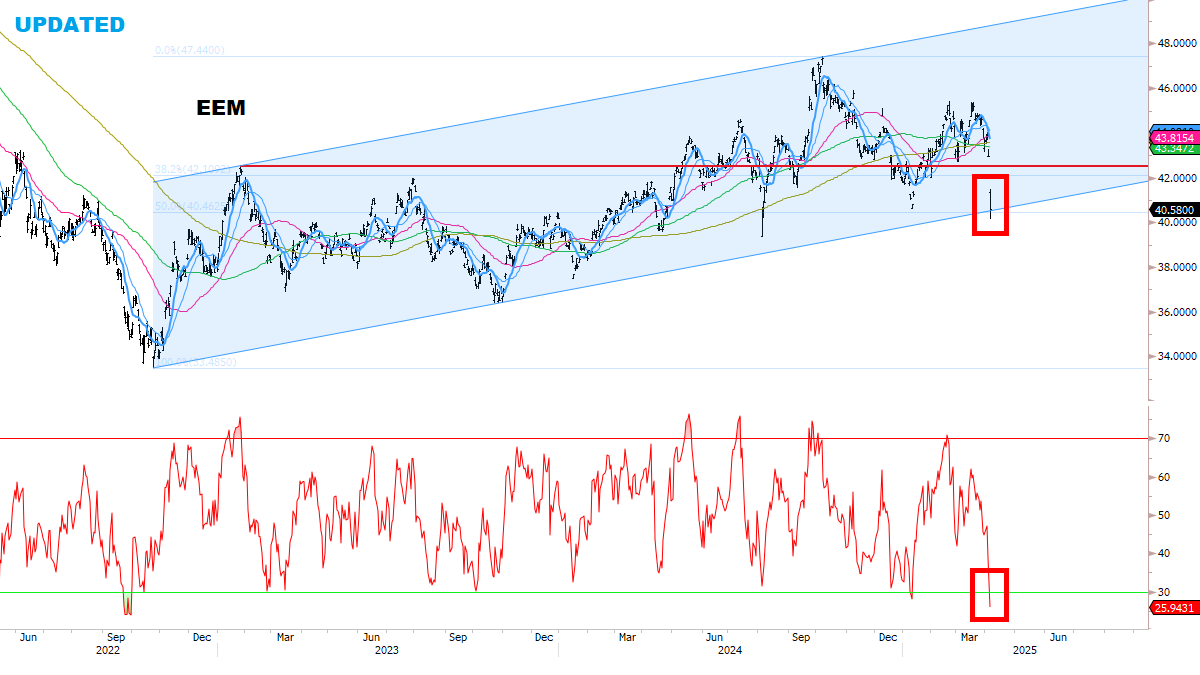Select the 38.2% Fibonacci level label
1200x675 pixels.
pos(189,170)
